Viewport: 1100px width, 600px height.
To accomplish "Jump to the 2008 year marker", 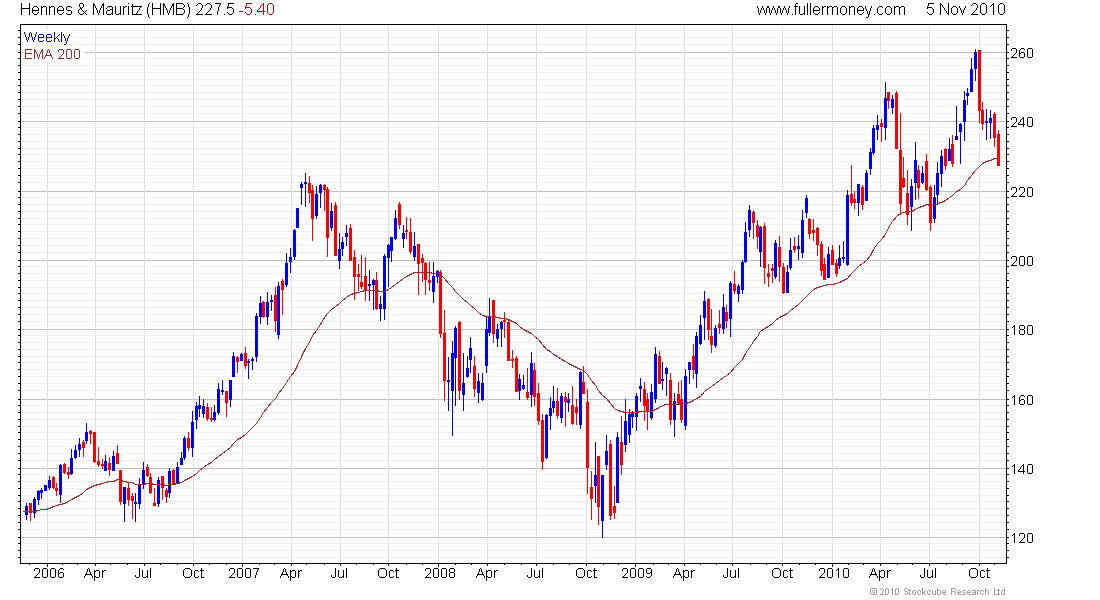I will point(440,574).
